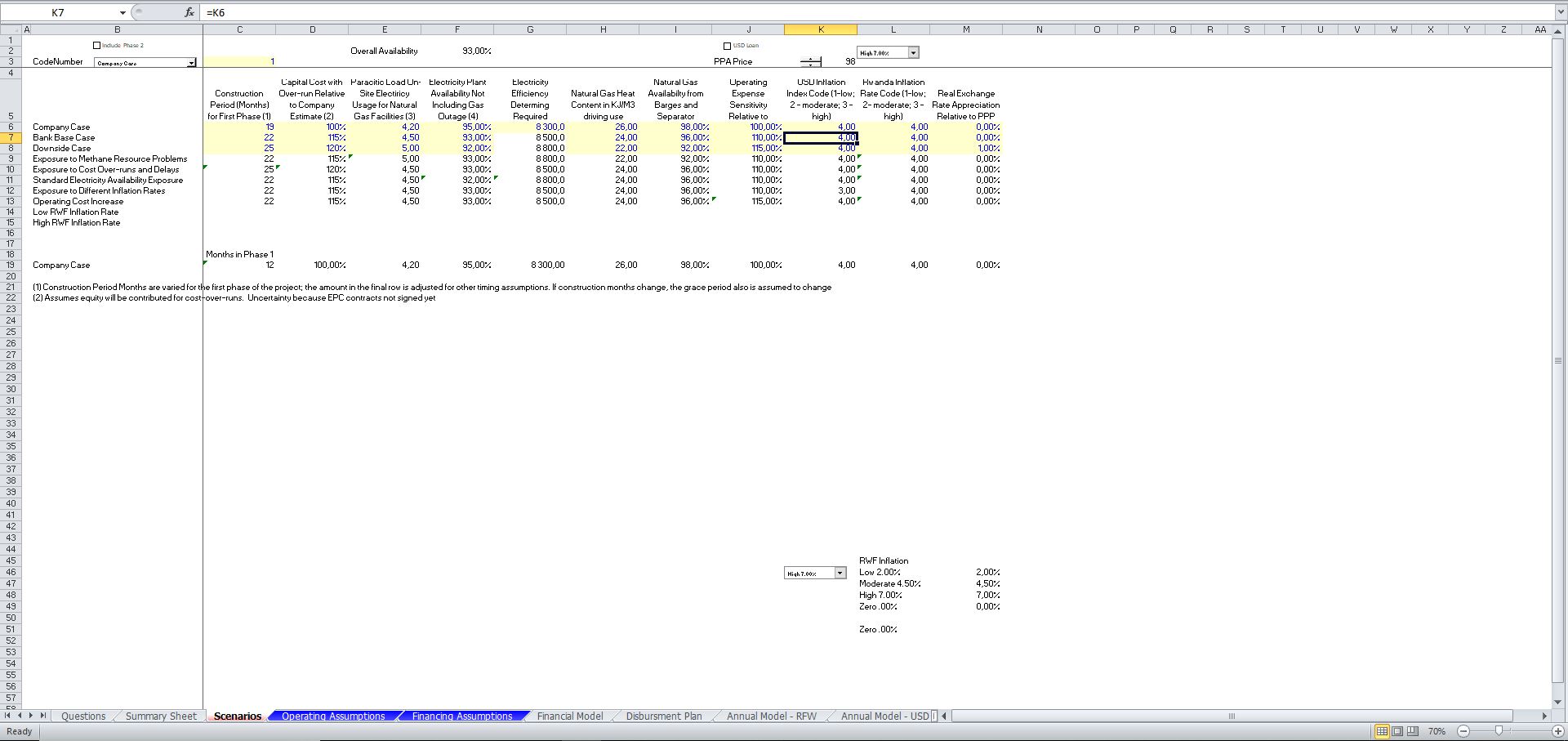
Task: Open the High 7.00% dropdown near PPA Price
Action: pyautogui.click(x=913, y=53)
